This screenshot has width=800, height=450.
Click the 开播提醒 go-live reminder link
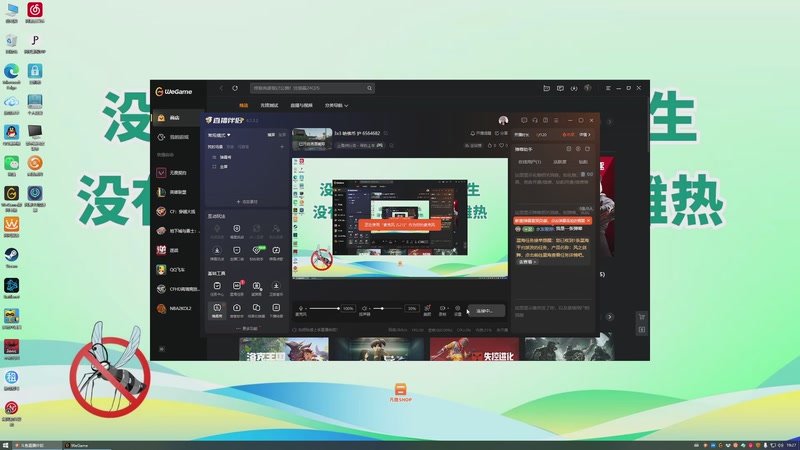click(480, 133)
